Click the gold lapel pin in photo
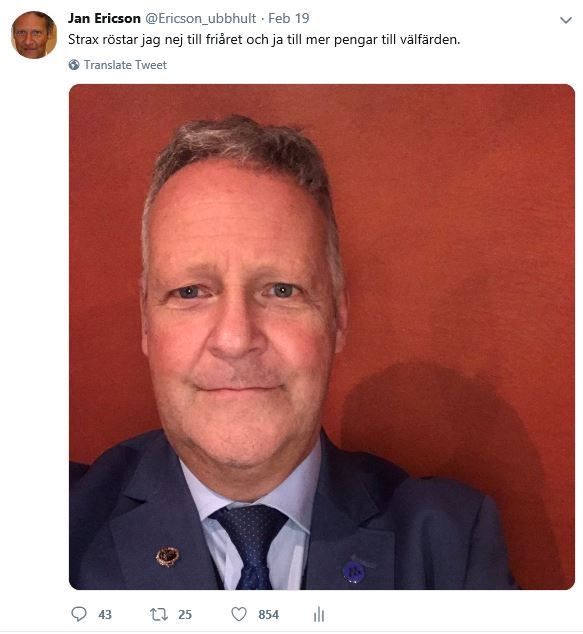This screenshot has height=634, width=583. point(167,557)
